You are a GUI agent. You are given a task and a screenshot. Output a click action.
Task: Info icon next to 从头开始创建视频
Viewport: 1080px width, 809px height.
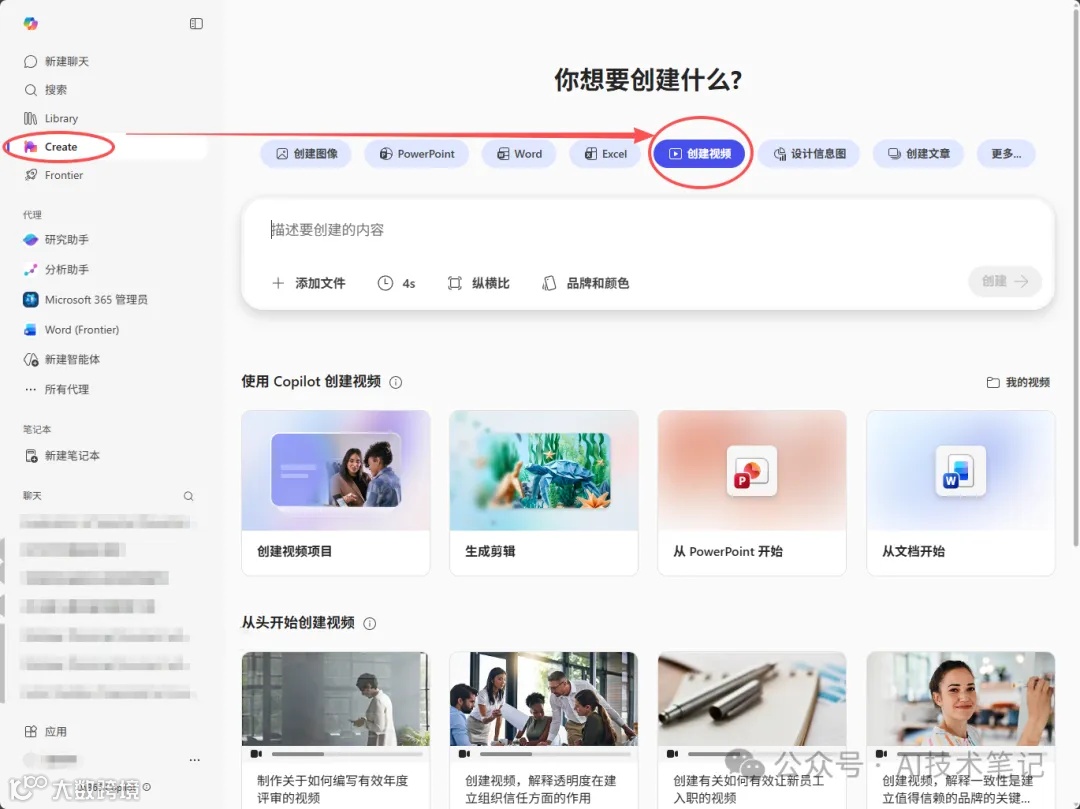click(x=369, y=623)
